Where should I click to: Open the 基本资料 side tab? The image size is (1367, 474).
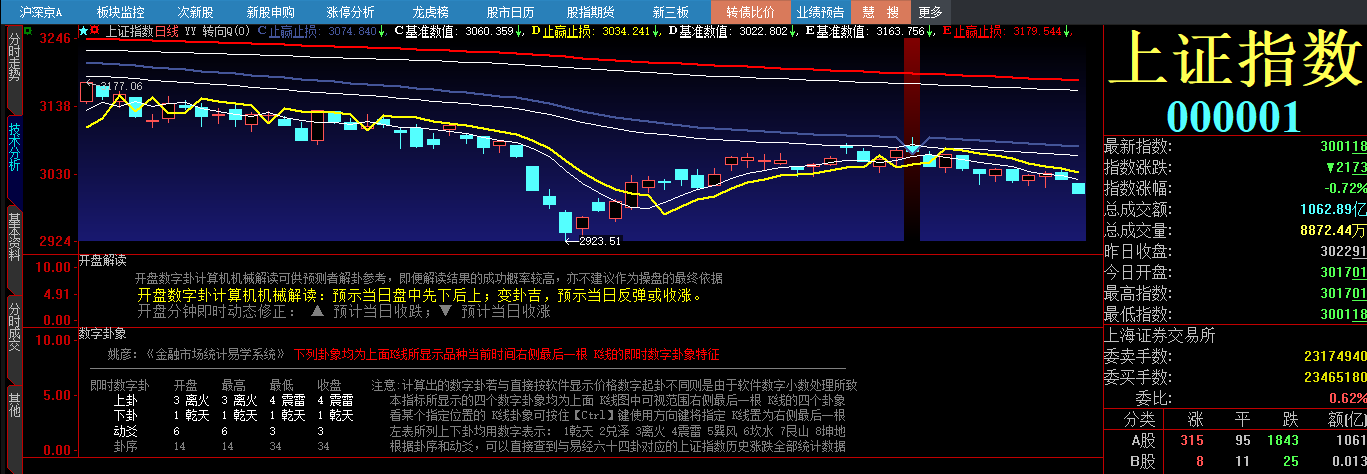14,236
